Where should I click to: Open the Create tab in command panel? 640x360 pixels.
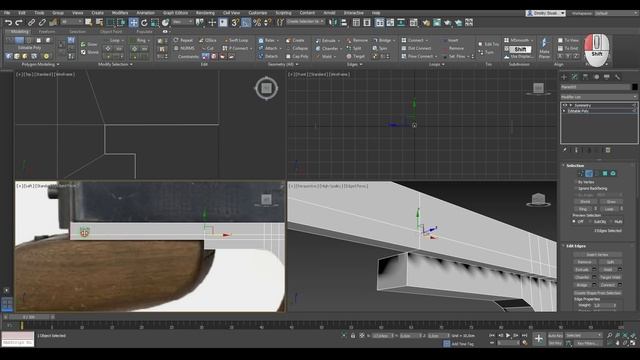click(x=564, y=77)
